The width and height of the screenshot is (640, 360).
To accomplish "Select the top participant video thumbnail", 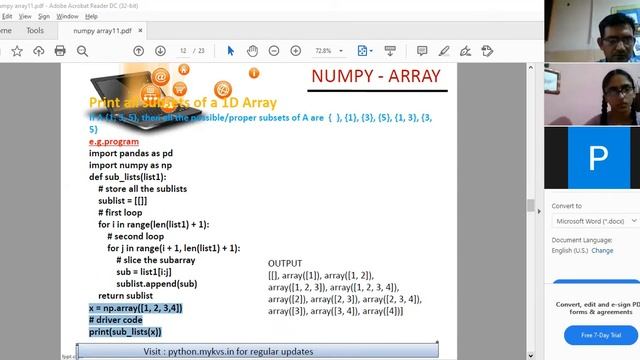I will pyautogui.click(x=592, y=31).
